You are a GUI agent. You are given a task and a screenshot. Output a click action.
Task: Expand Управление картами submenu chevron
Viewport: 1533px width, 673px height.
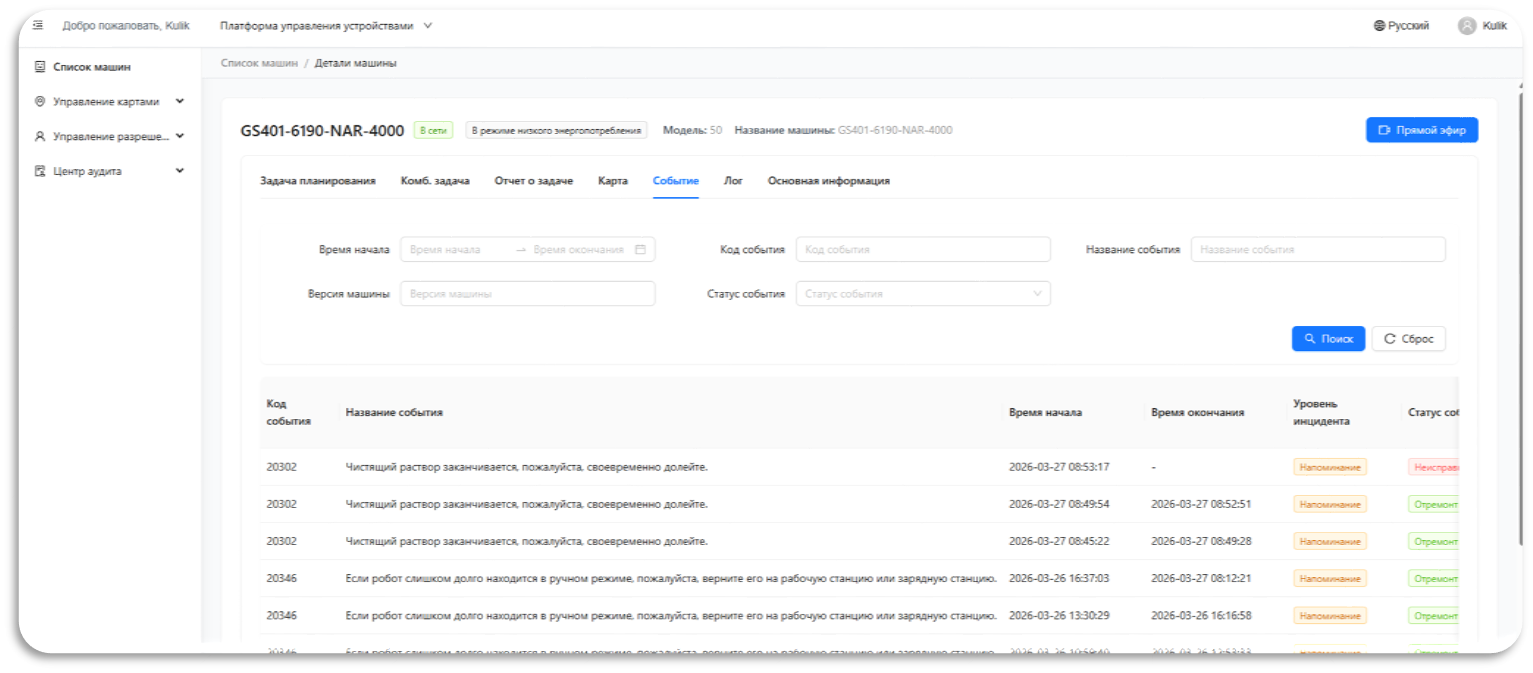click(180, 101)
